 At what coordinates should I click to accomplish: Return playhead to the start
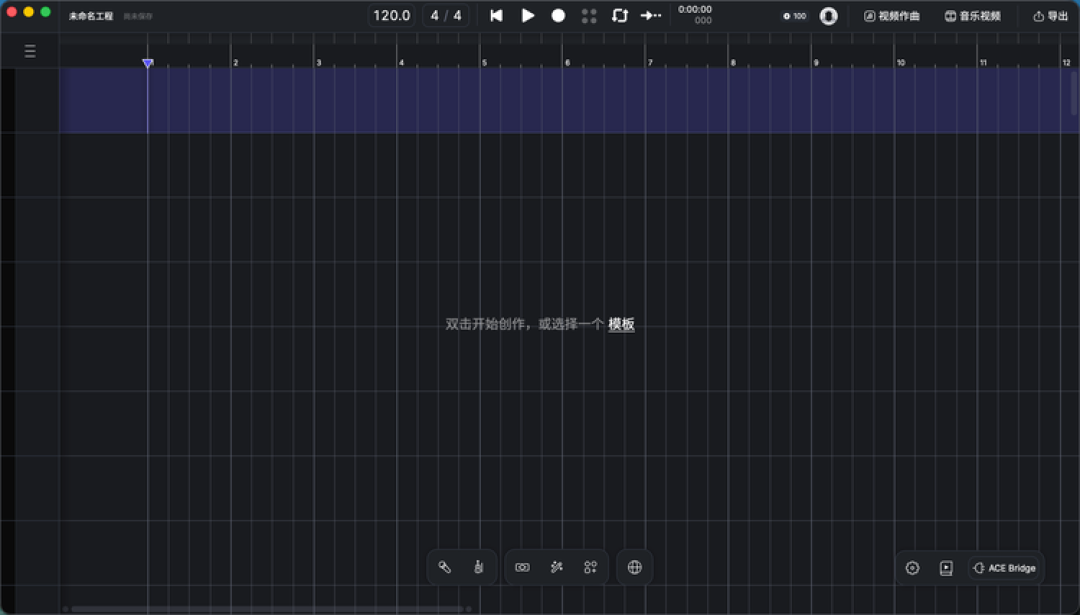coord(496,15)
